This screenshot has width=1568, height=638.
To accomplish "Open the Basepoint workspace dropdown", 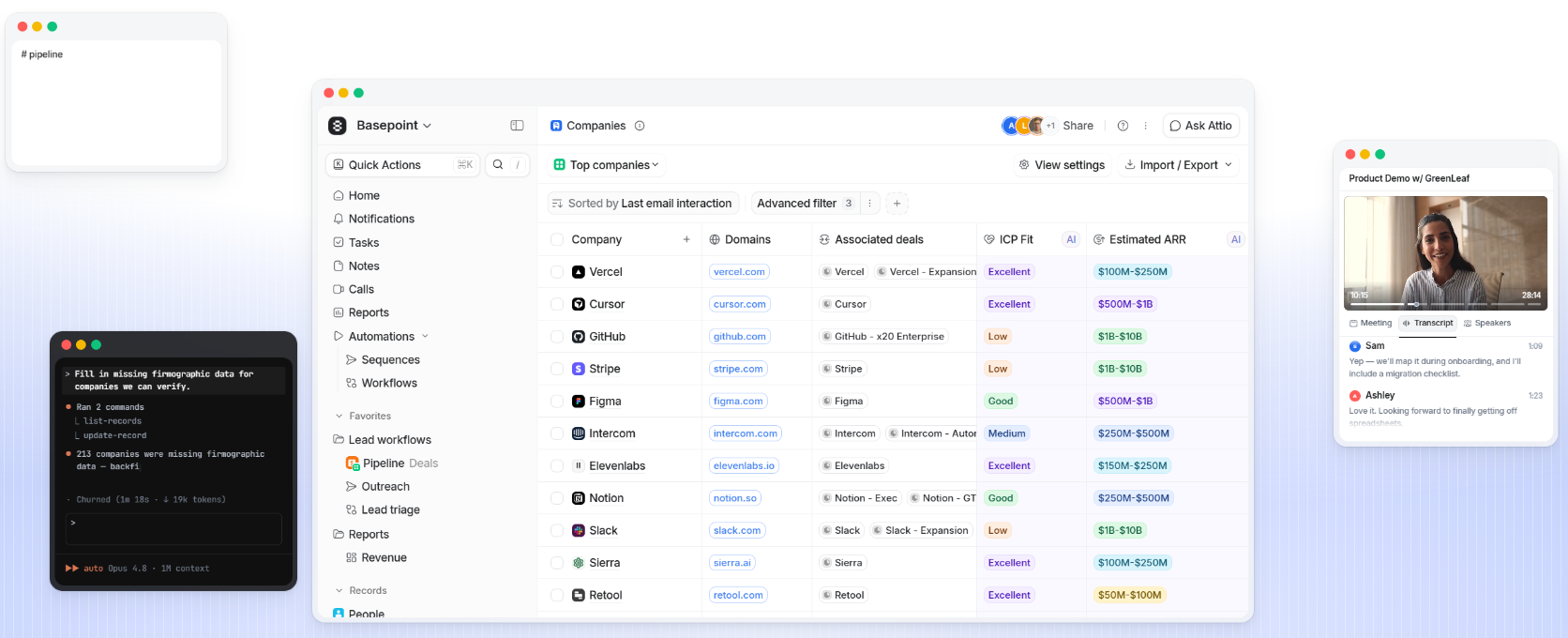I will (x=394, y=126).
